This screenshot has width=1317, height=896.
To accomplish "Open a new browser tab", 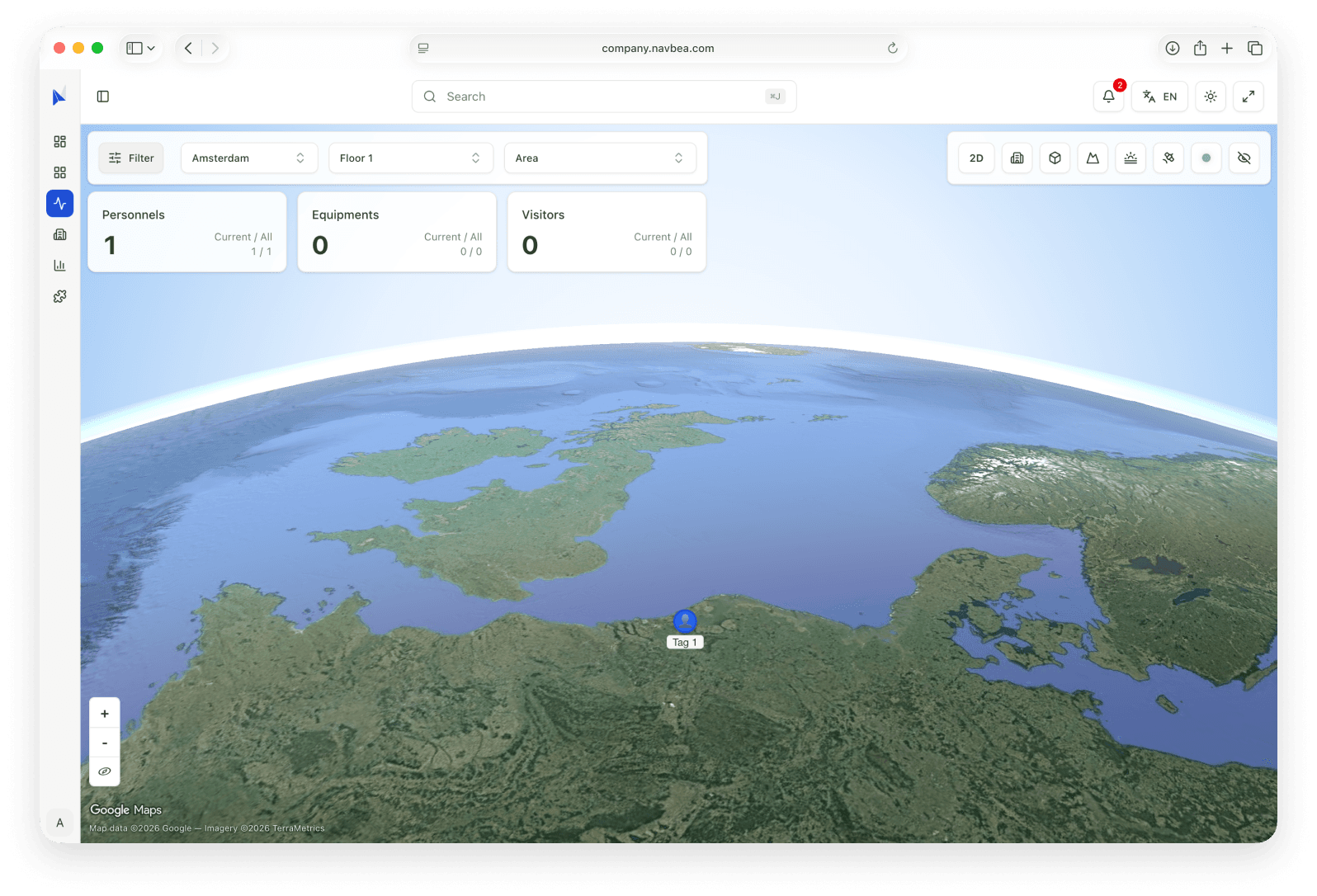I will pyautogui.click(x=1227, y=49).
